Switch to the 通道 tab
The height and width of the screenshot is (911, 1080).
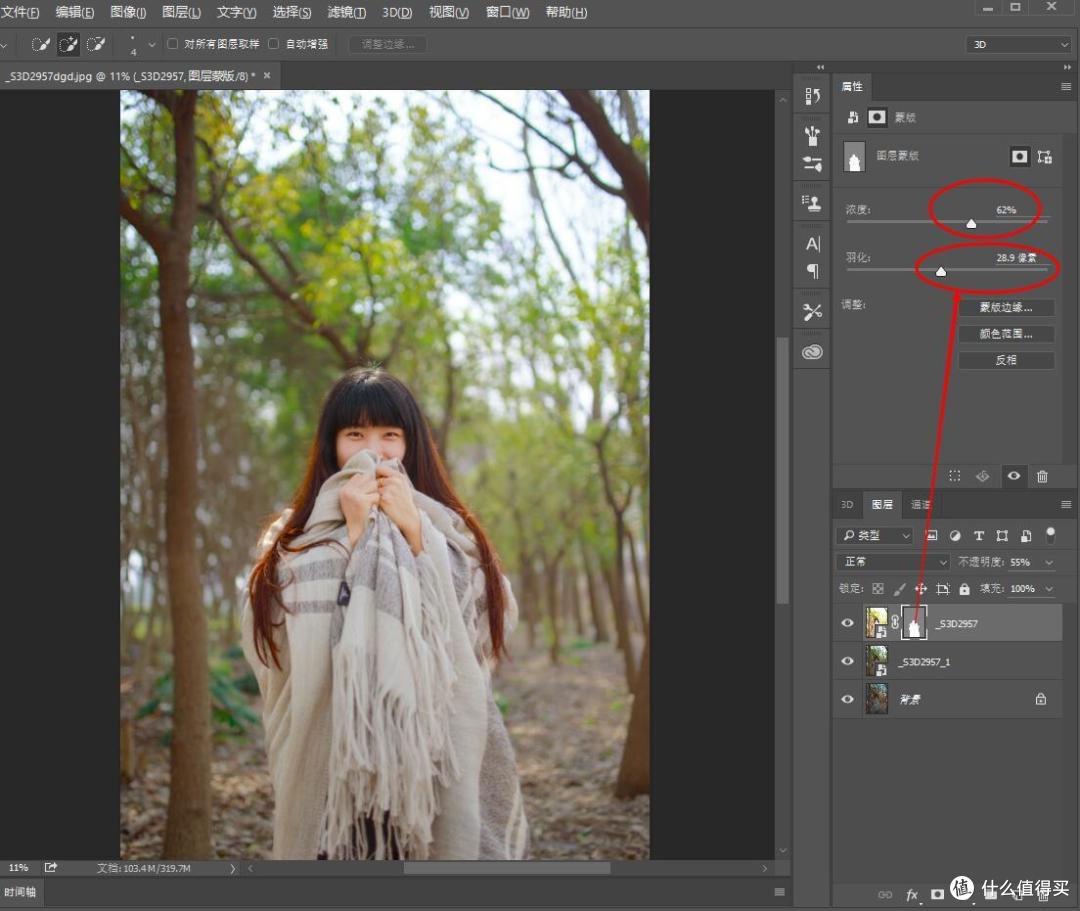[x=920, y=505]
